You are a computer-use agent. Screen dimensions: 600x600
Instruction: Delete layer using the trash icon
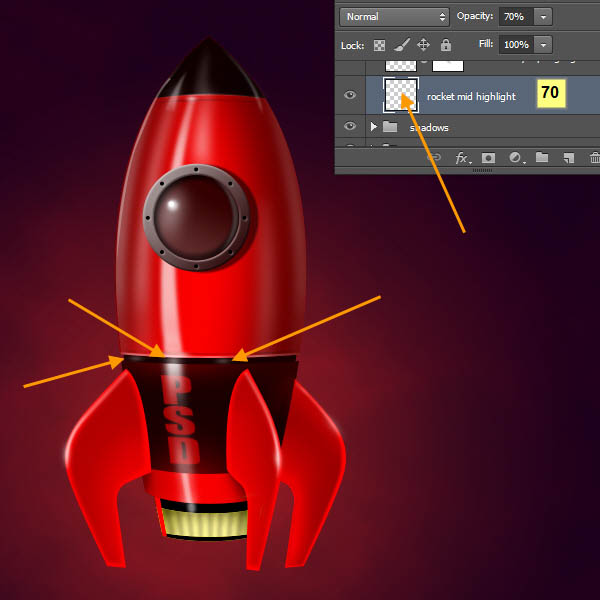click(593, 158)
